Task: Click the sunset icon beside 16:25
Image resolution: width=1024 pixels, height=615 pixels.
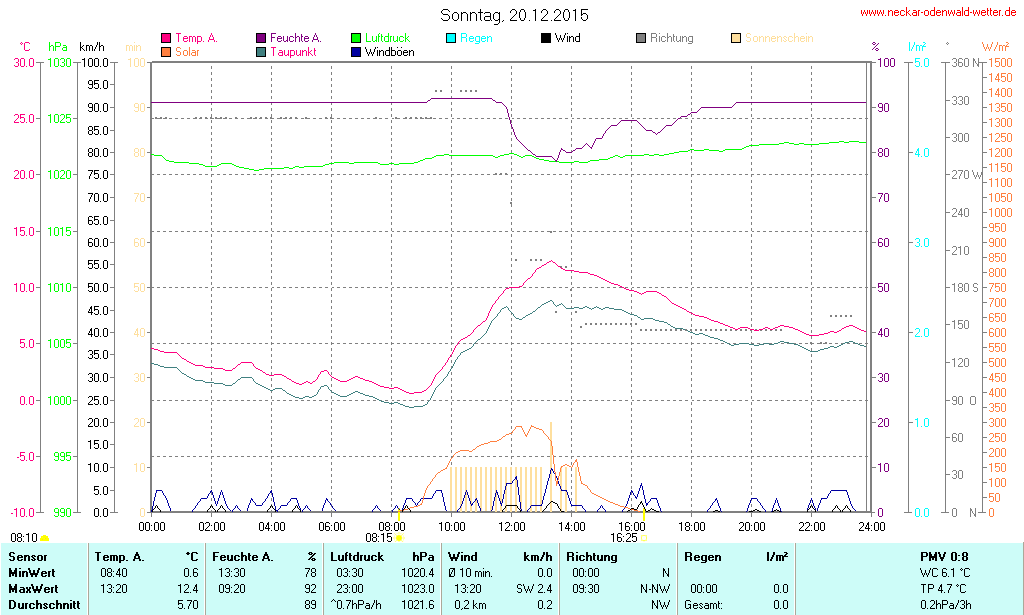Action: click(644, 538)
